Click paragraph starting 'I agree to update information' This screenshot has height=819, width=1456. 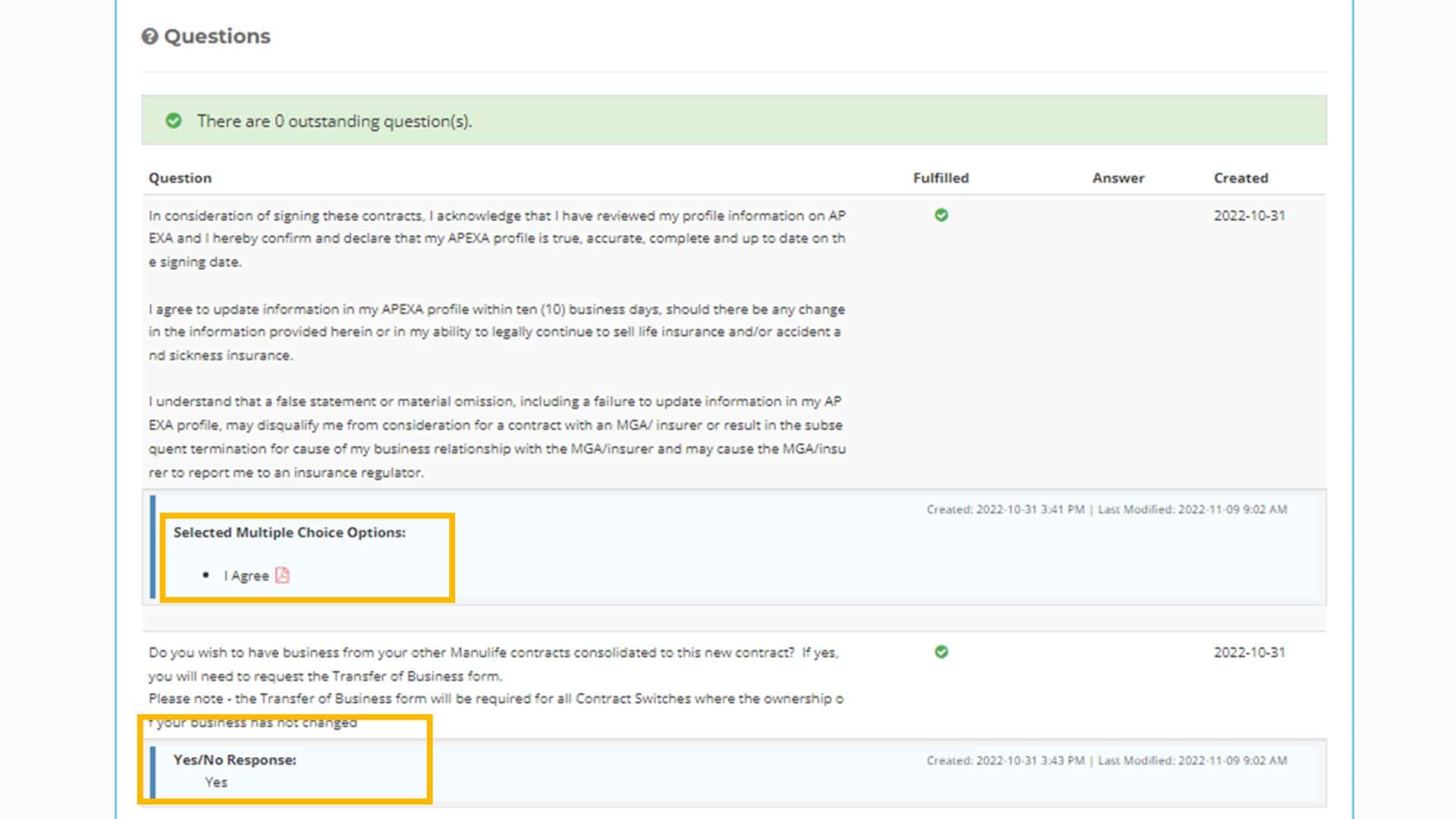pyautogui.click(x=497, y=332)
